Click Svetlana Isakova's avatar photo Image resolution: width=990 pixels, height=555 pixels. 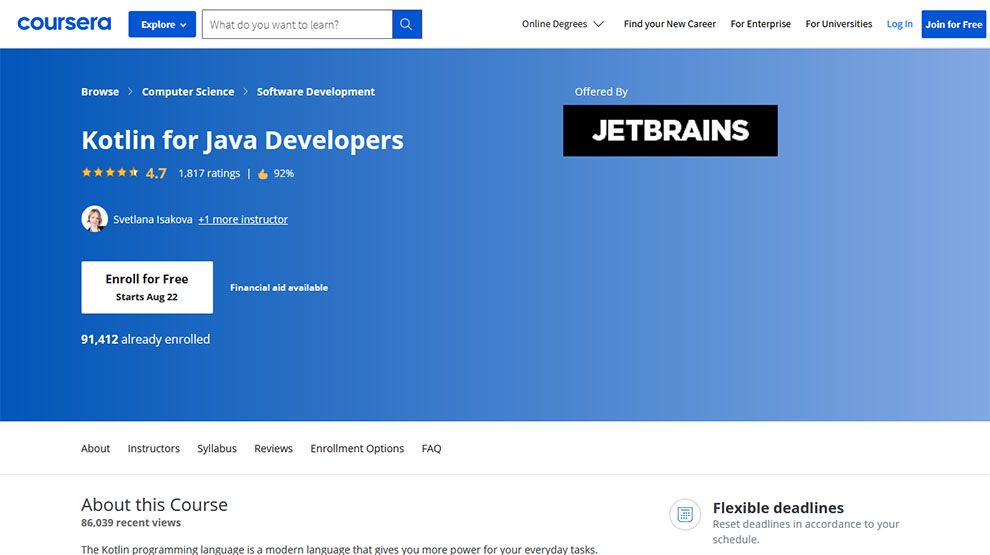pos(94,219)
